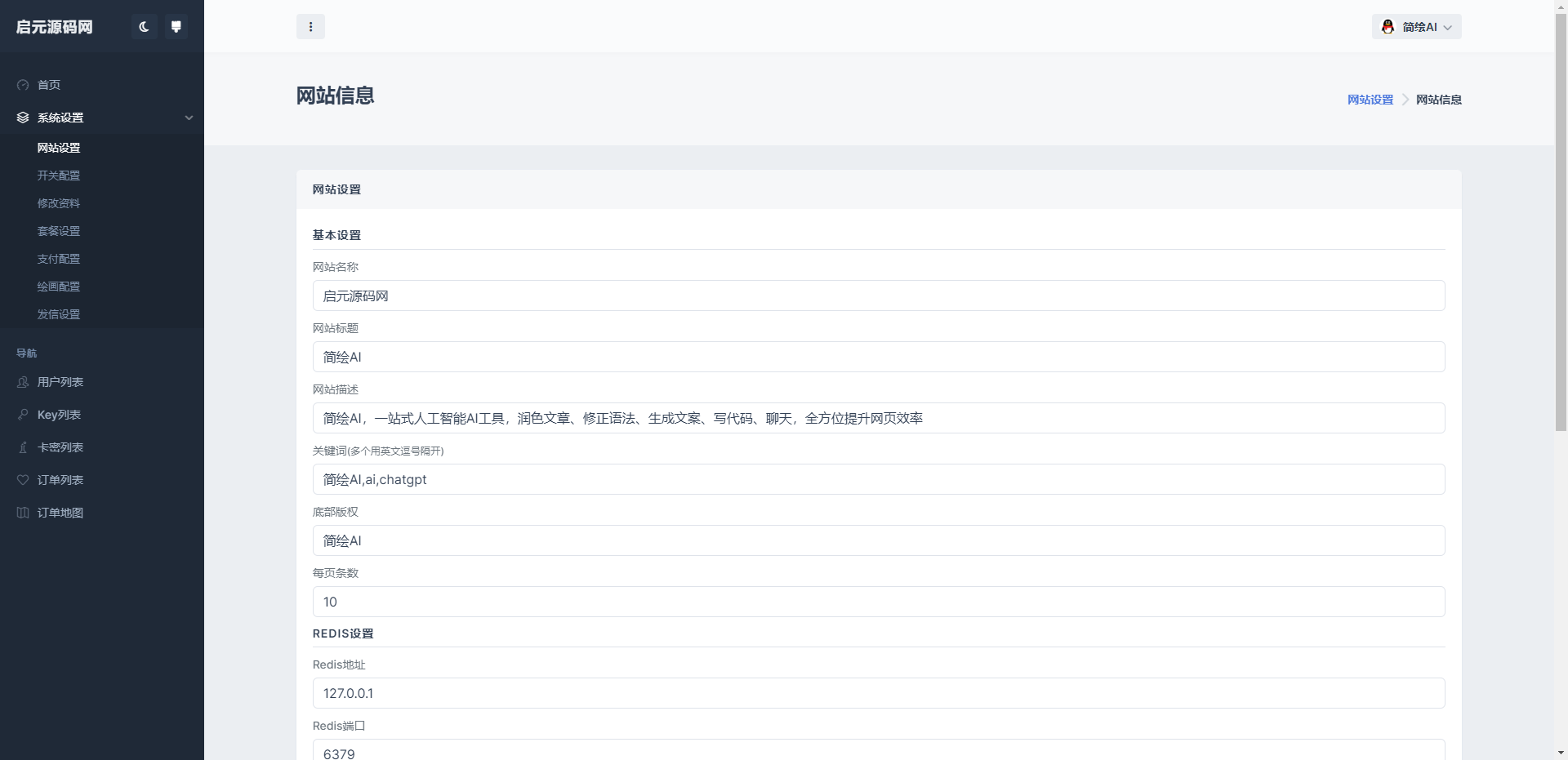This screenshot has width=1568, height=760.
Task: Select 支付配置 submenu item
Action: tap(59, 259)
